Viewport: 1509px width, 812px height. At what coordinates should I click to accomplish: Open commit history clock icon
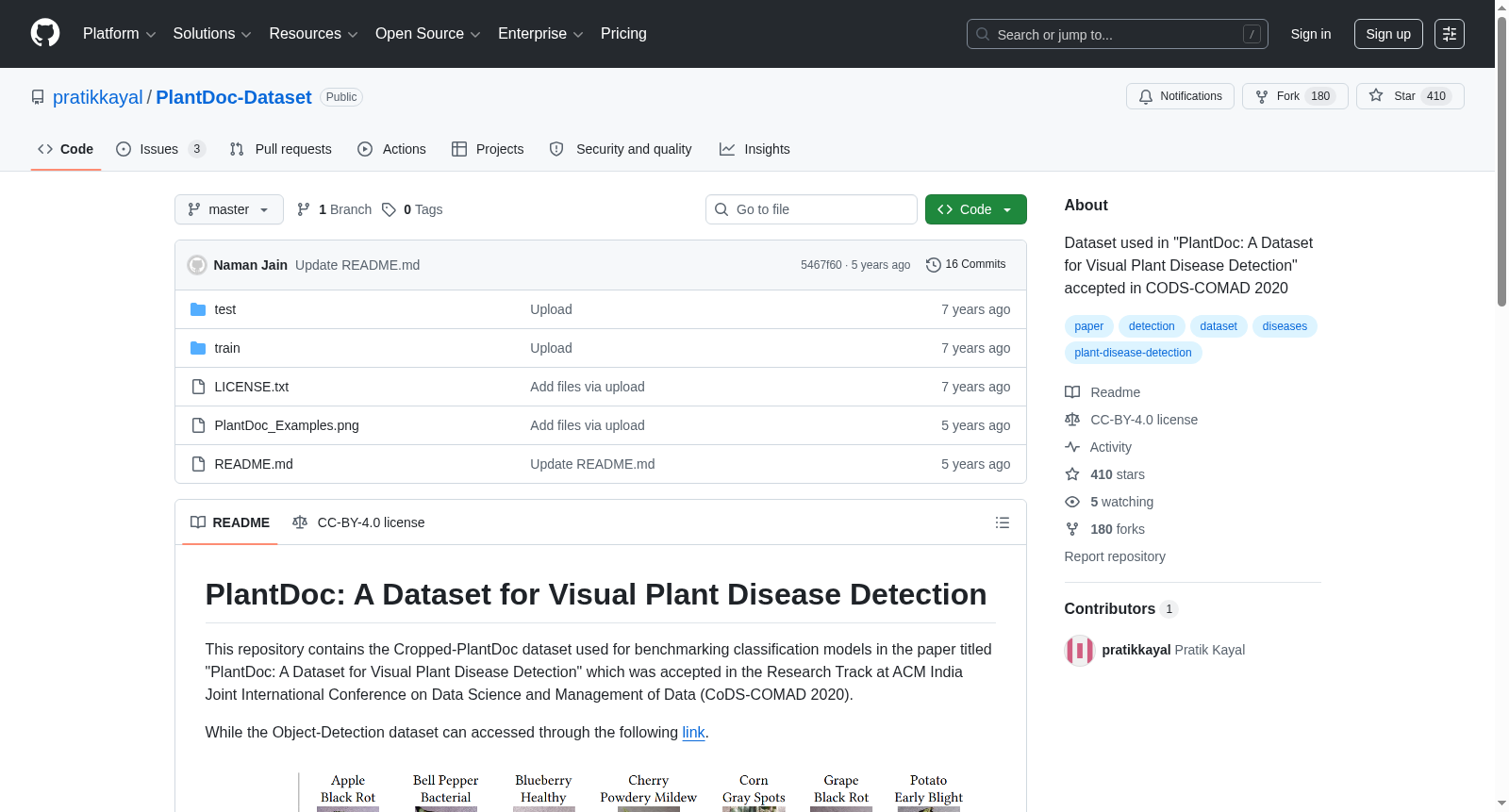[x=934, y=265]
